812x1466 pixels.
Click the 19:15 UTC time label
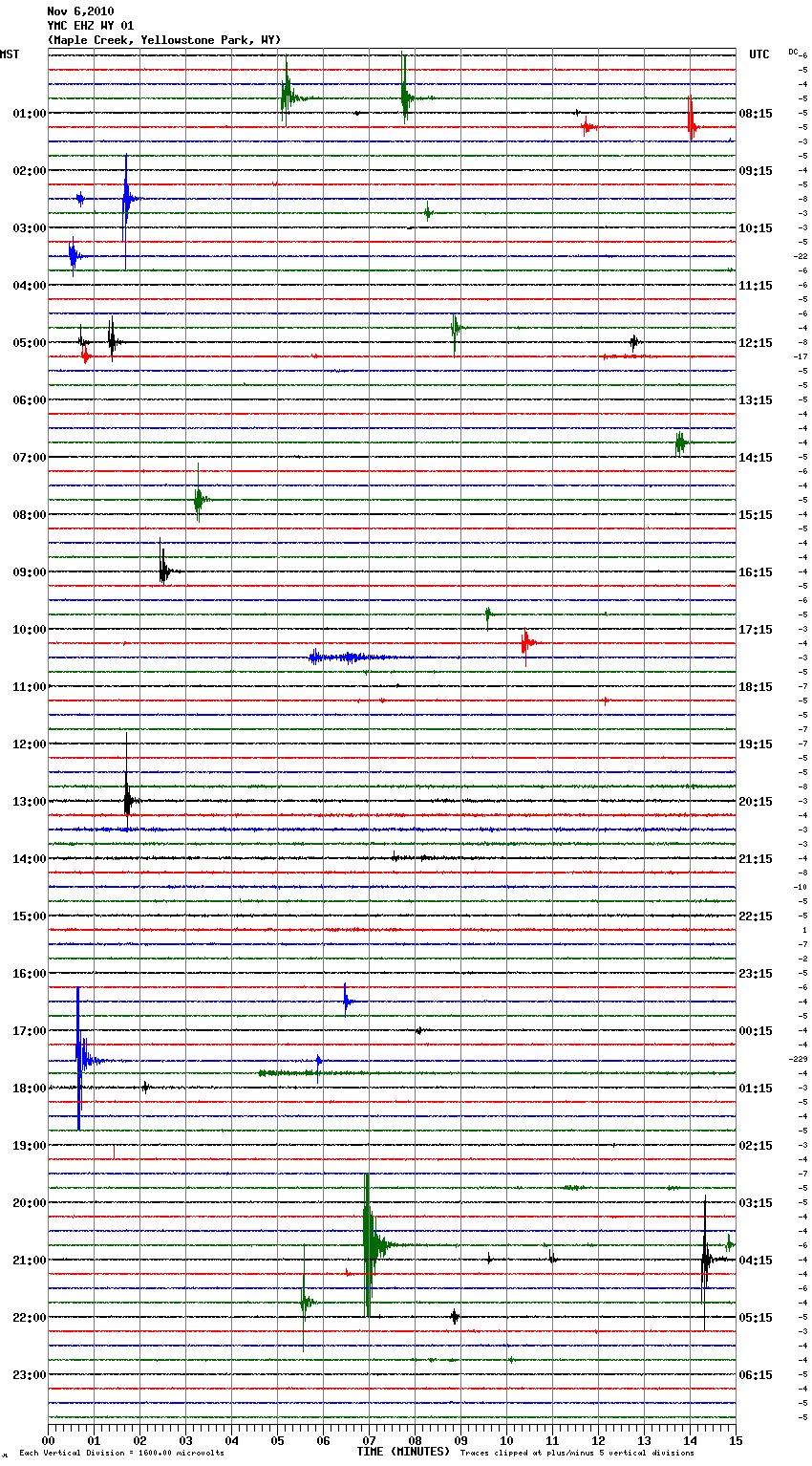click(756, 744)
